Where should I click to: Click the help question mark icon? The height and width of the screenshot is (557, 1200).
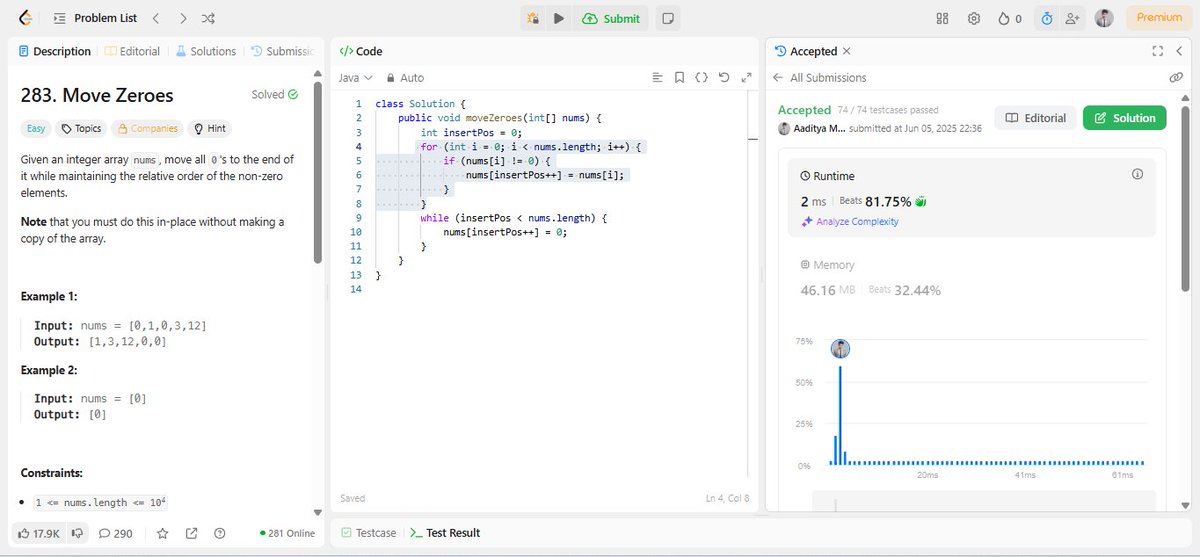220,533
